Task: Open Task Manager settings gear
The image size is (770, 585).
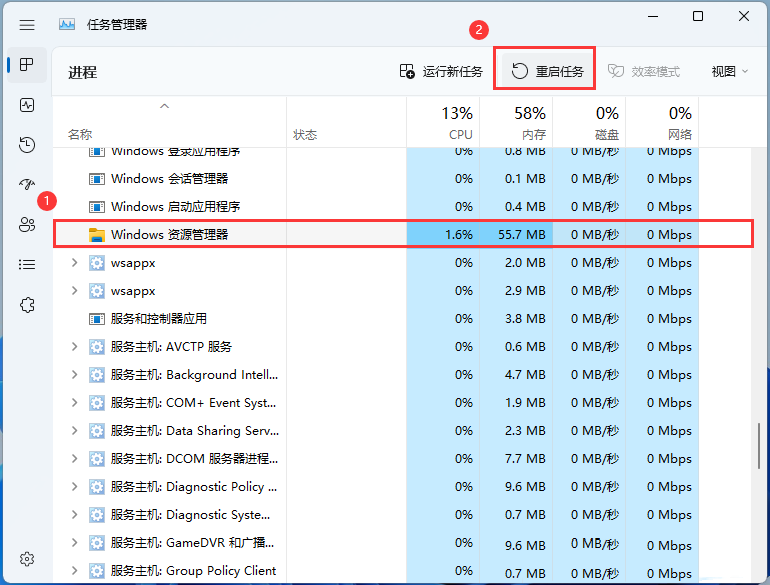Action: click(x=27, y=559)
